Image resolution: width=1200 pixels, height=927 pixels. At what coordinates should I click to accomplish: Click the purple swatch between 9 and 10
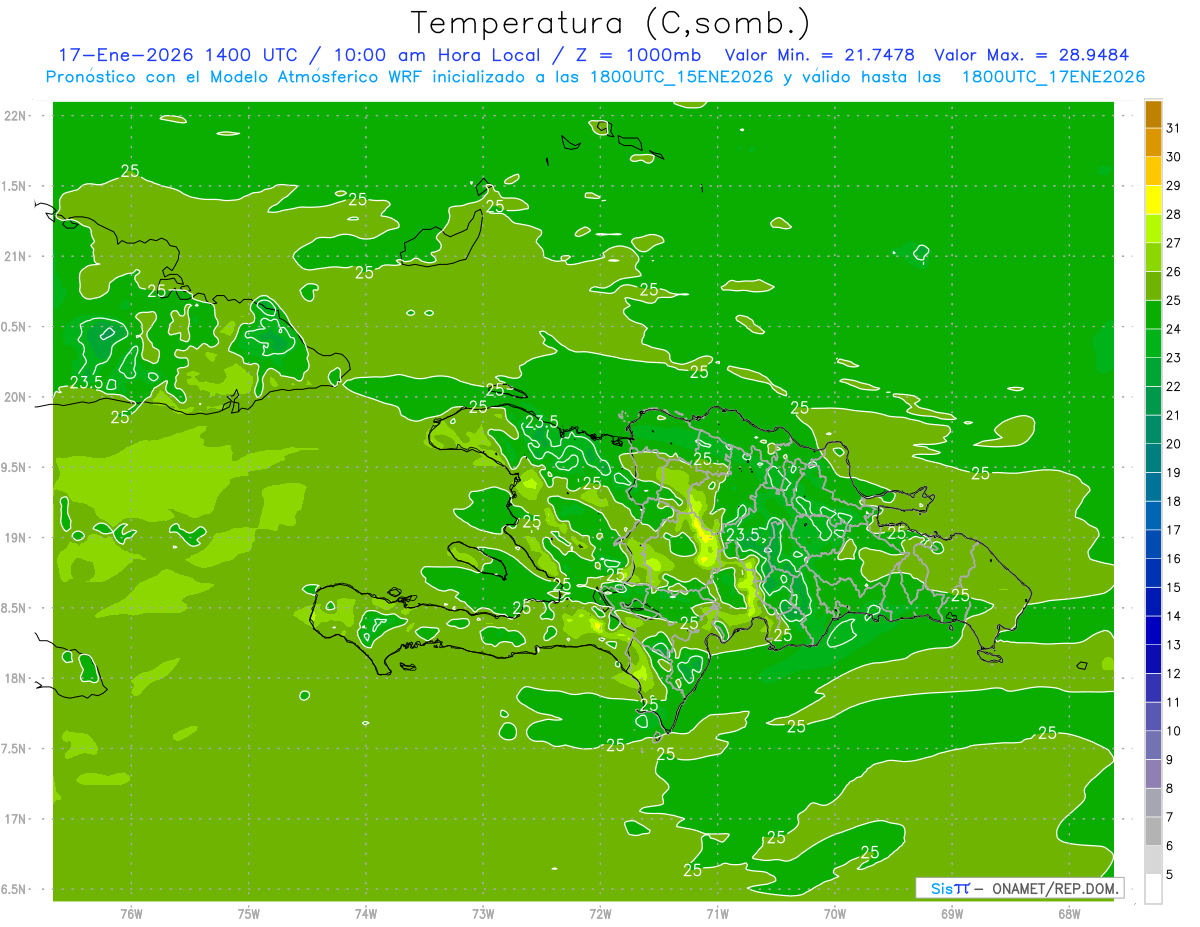(x=1153, y=745)
